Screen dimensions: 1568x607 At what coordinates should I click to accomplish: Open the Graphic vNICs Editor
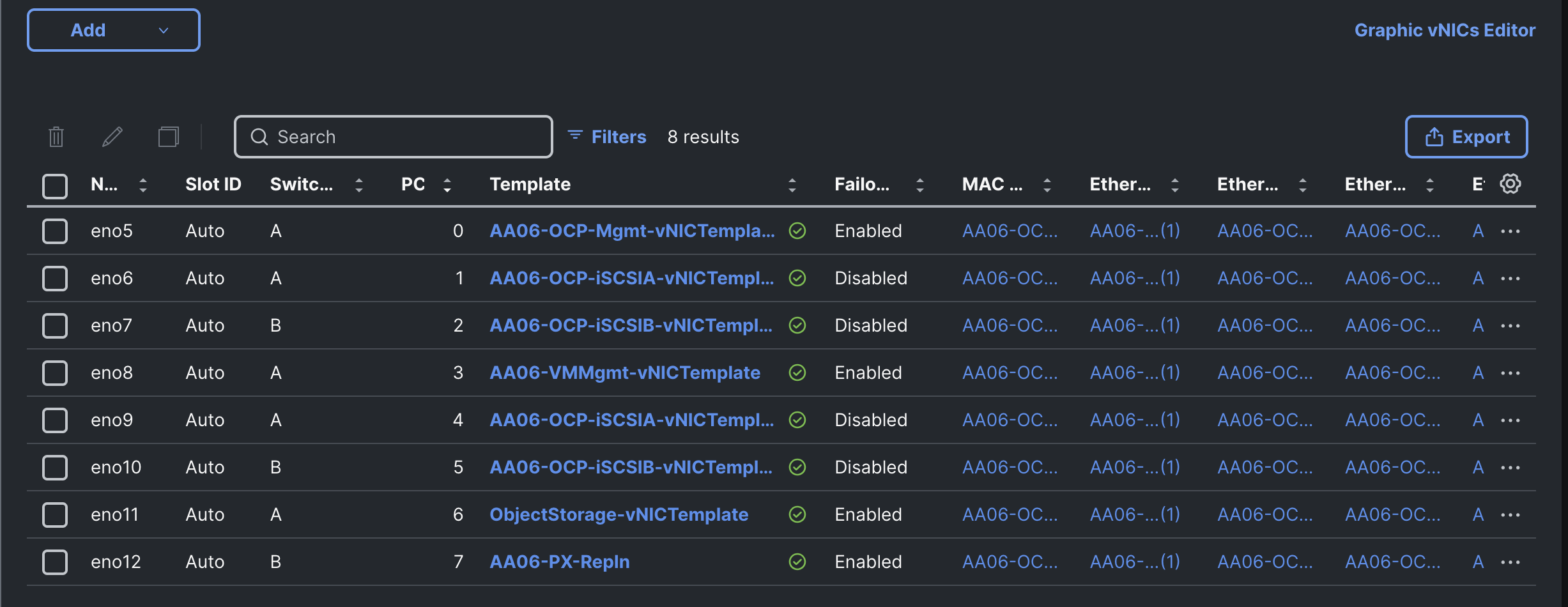[x=1445, y=29]
